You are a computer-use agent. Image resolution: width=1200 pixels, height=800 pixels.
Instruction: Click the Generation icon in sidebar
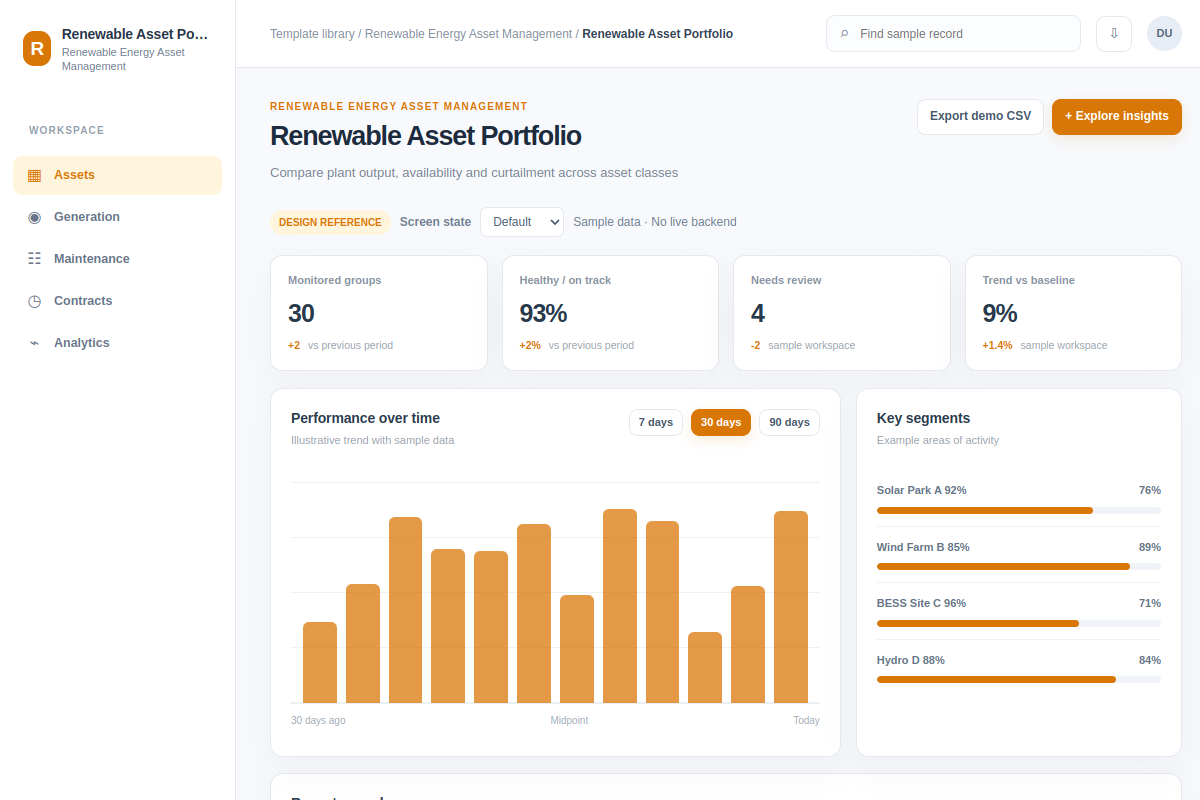click(34, 217)
